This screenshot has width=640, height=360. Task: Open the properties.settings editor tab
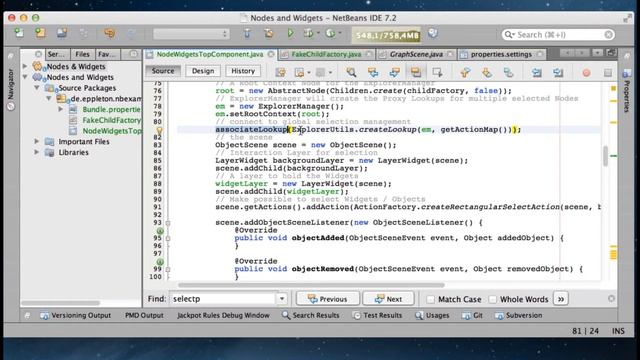[x=501, y=54]
